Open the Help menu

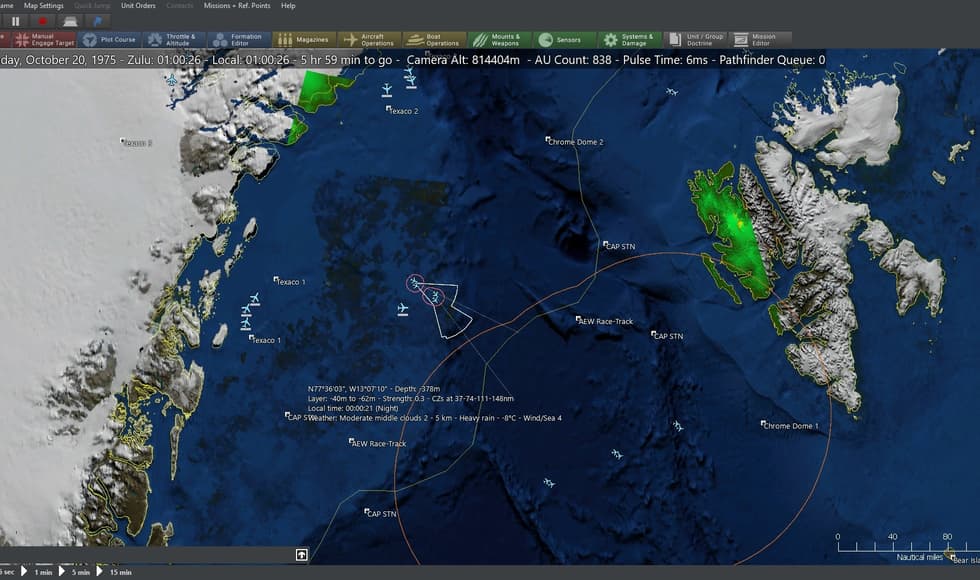tap(288, 6)
